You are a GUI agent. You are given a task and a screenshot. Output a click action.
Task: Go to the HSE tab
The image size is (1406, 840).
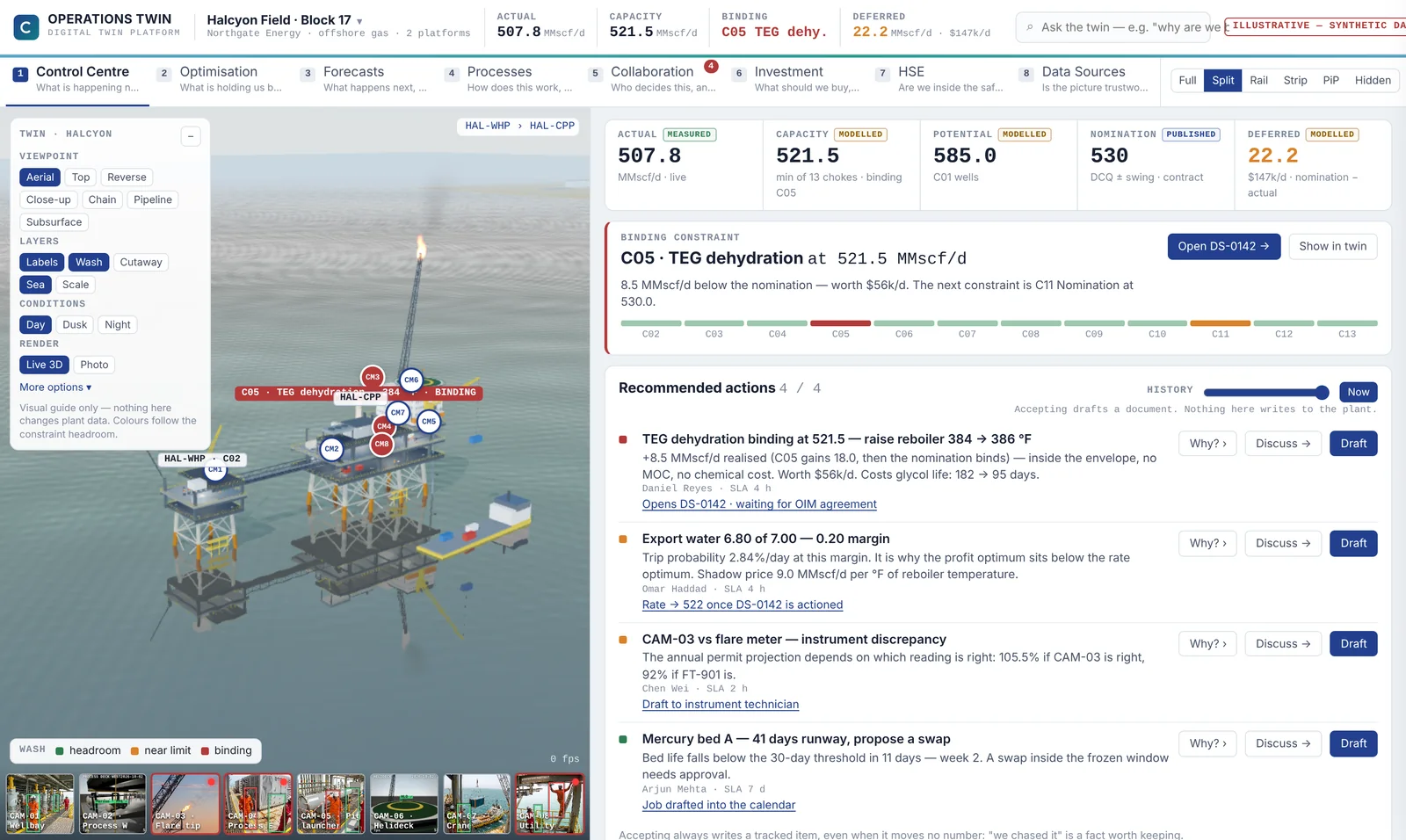tap(939, 79)
